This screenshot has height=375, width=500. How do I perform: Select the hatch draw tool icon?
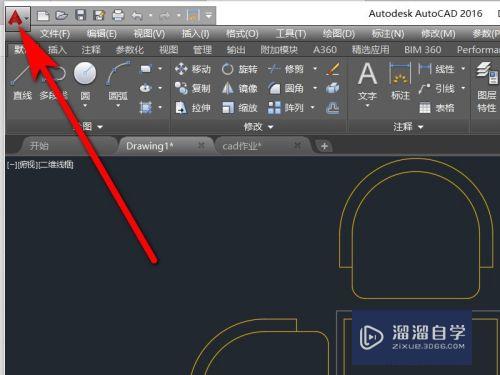coord(146,107)
